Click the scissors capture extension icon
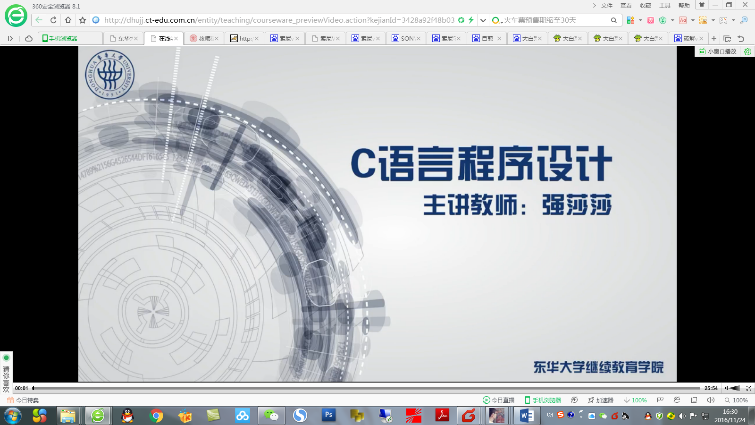The image size is (755, 425). (723, 20)
